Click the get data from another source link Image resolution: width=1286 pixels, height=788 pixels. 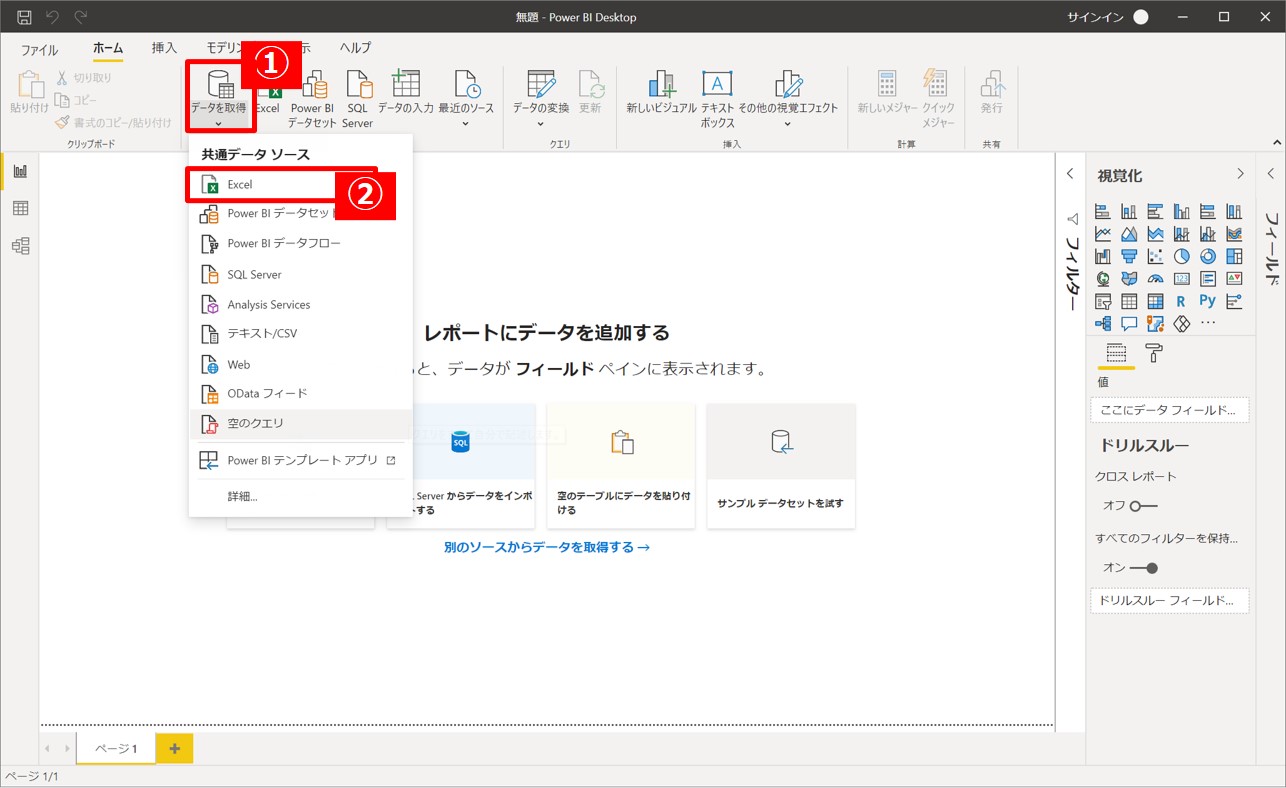pyautogui.click(x=547, y=547)
